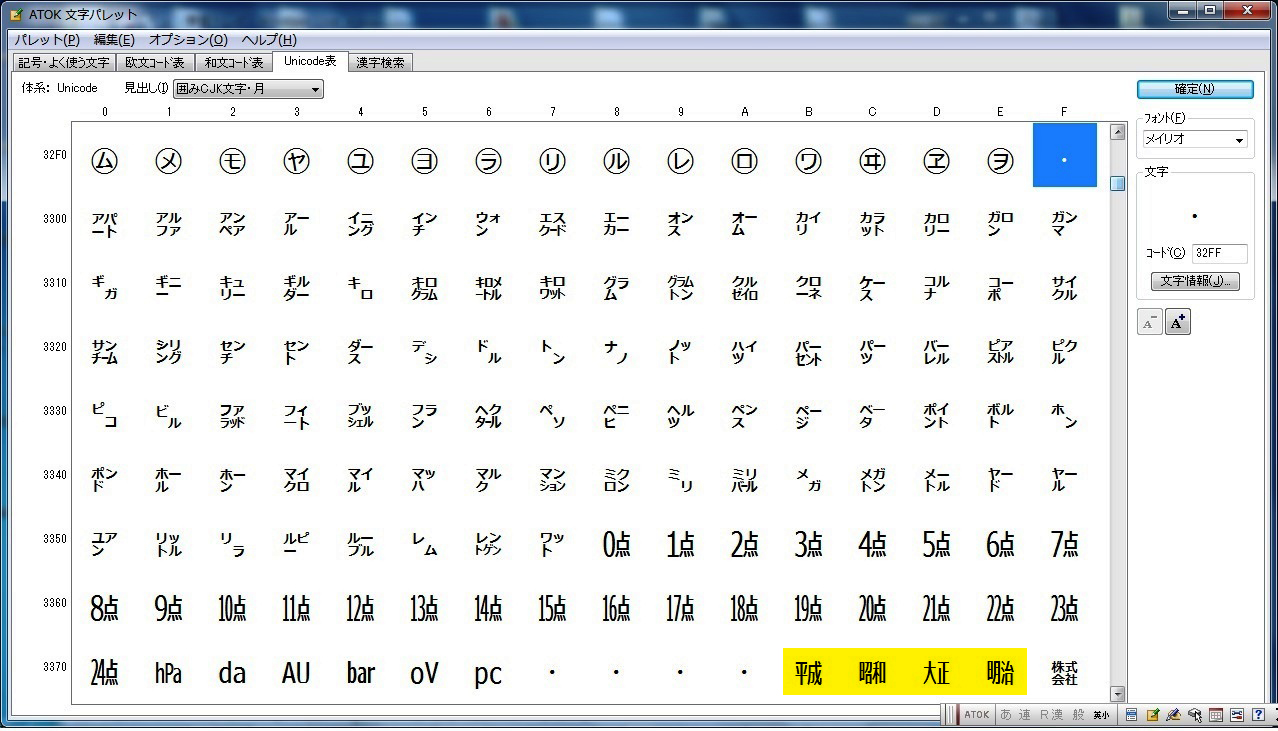The height and width of the screenshot is (731, 1278).
Task: Click the calendar-style character palette icon on language bar
Action: [x=1216, y=715]
